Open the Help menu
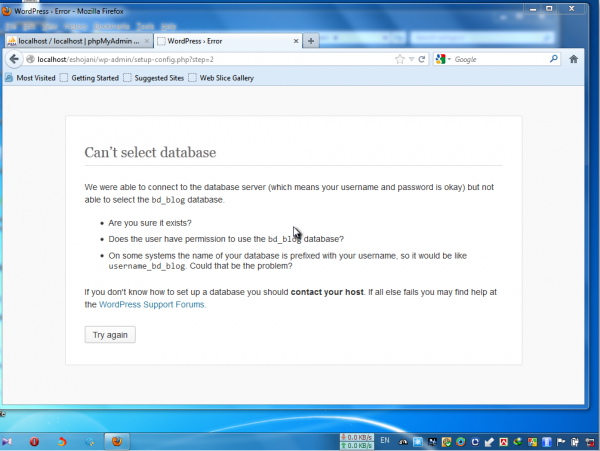The width and height of the screenshot is (600, 451). click(x=168, y=26)
